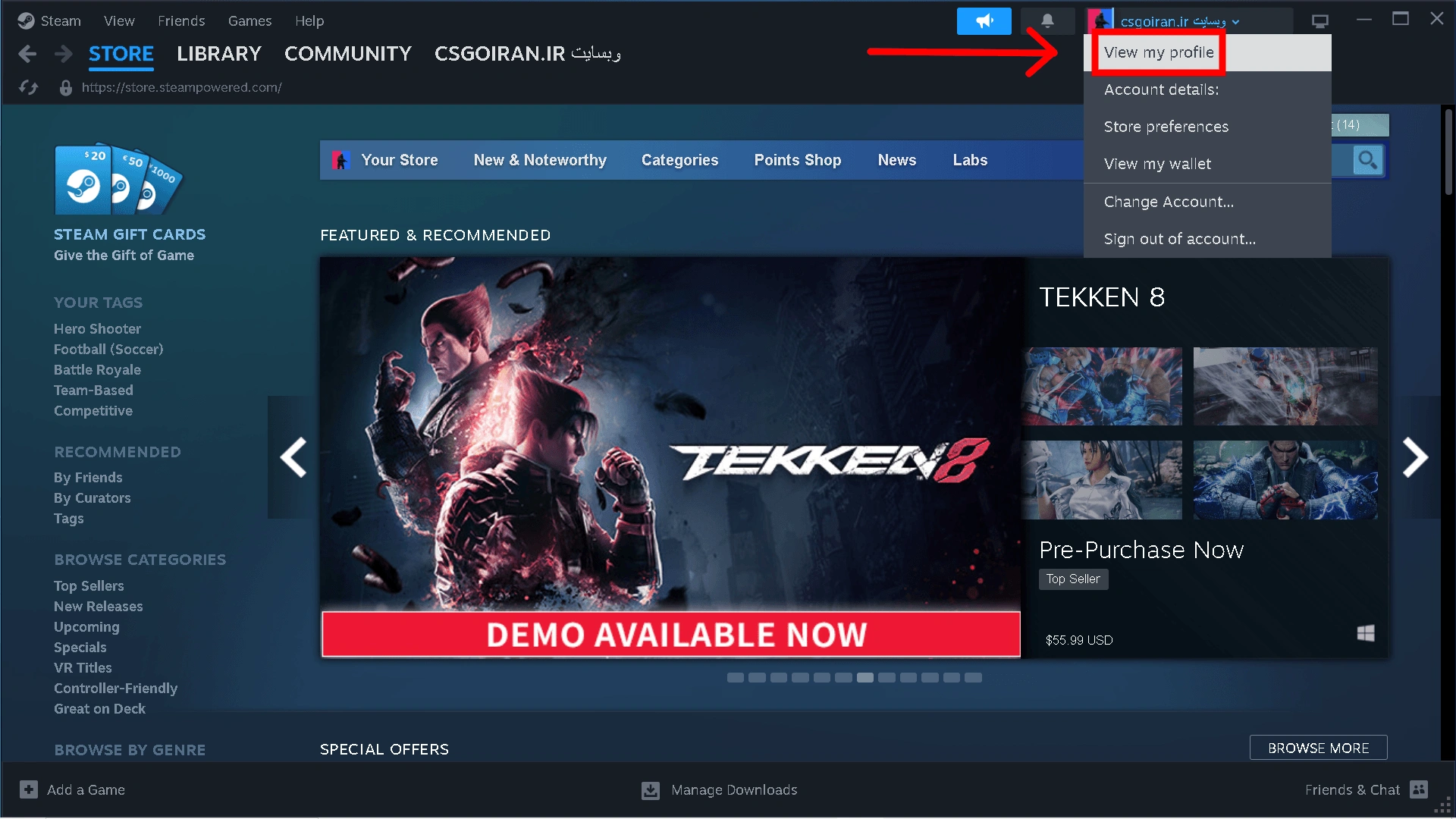Click the display streaming icon in title bar
This screenshot has height=819, width=1456.
(1319, 20)
